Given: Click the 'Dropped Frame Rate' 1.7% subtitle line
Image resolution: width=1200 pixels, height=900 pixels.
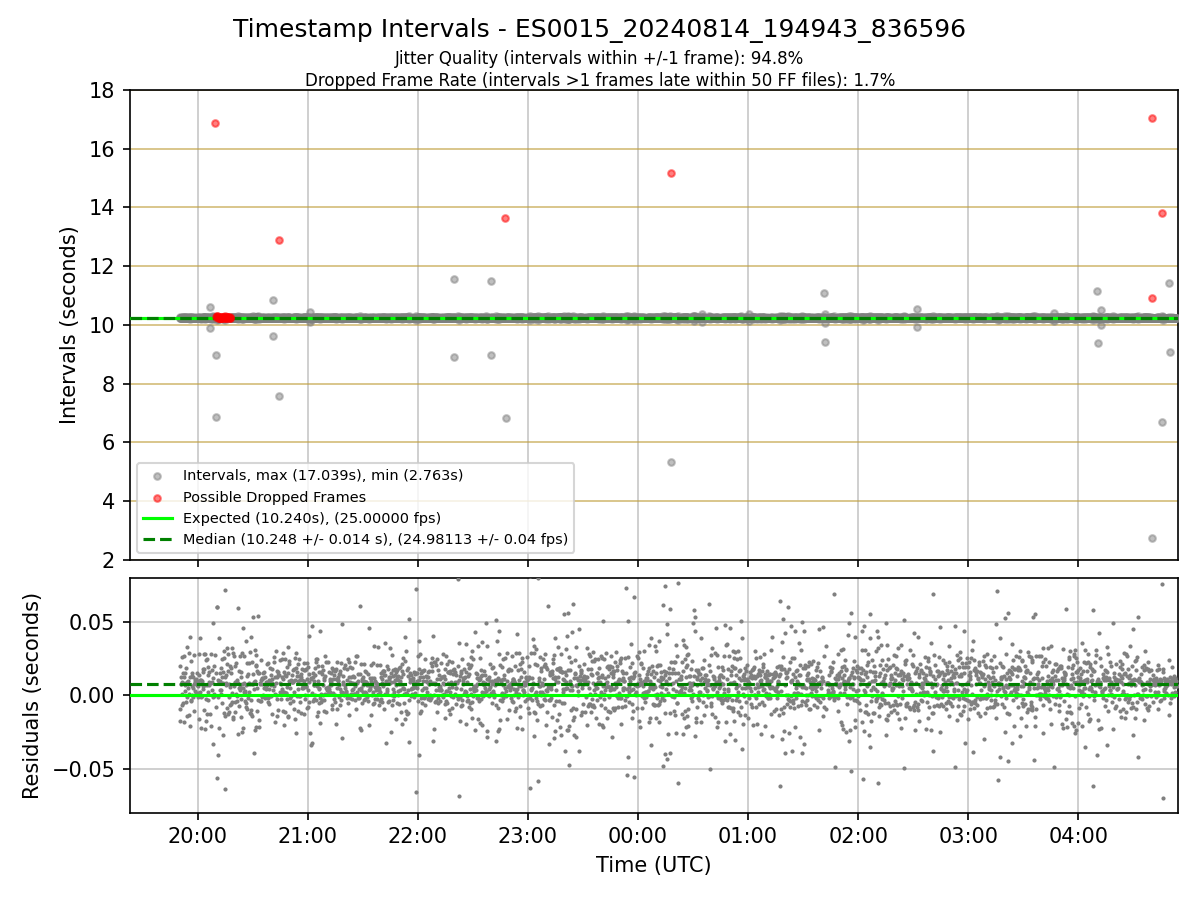Looking at the screenshot, I should [599, 80].
